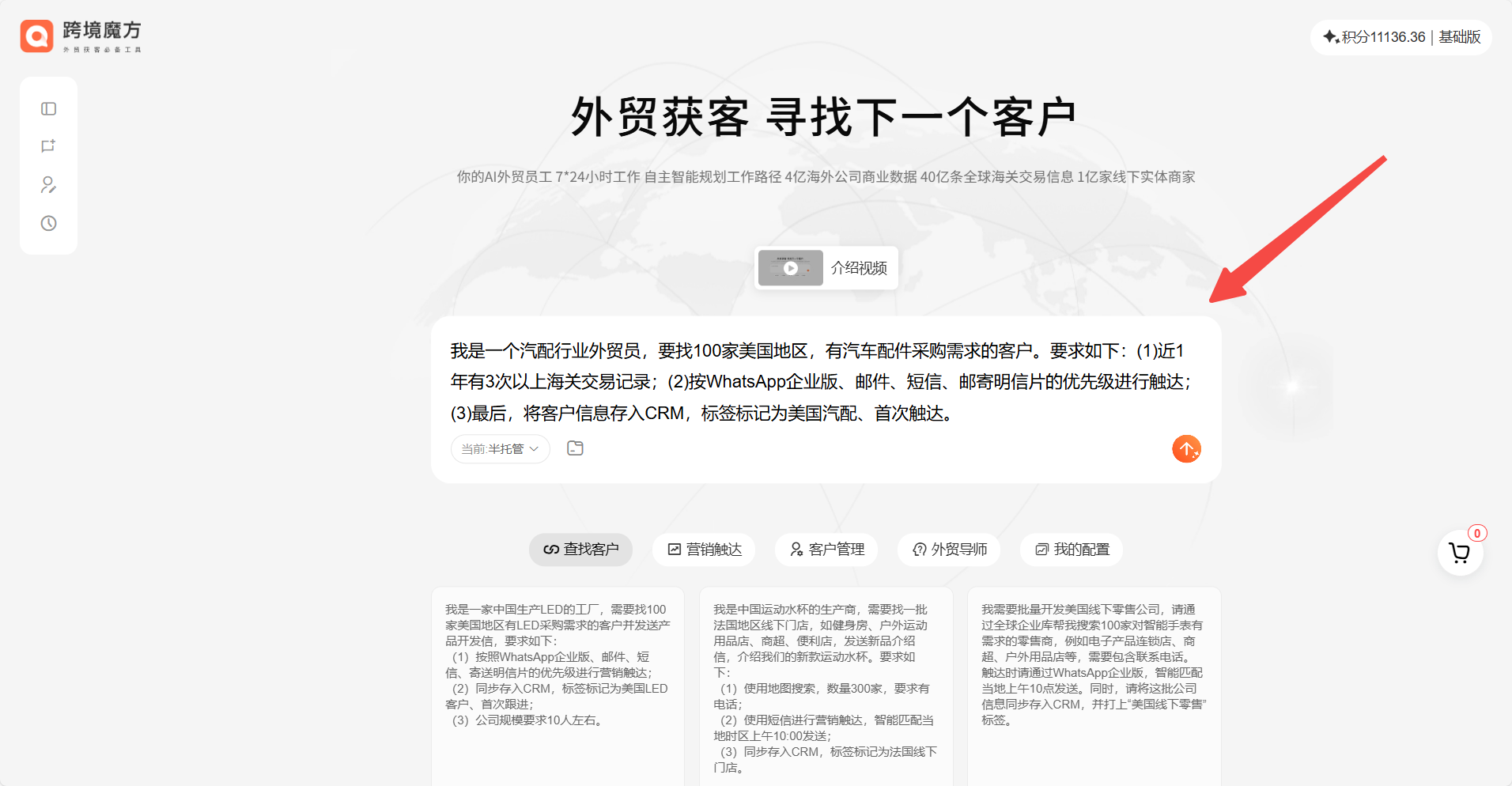Play the 介绍视频 video thumbnail
Screen dimensions: 1512x786
point(790,268)
